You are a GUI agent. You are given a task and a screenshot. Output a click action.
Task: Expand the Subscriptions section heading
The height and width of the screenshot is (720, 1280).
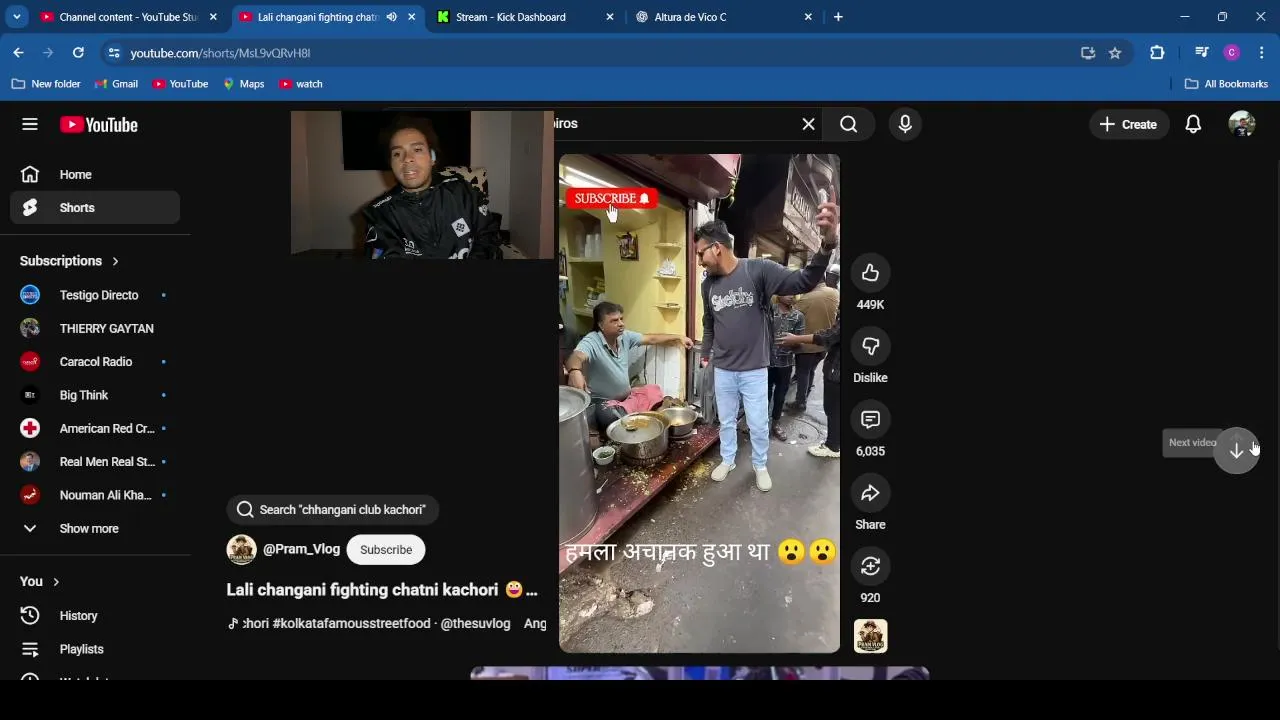tap(69, 261)
